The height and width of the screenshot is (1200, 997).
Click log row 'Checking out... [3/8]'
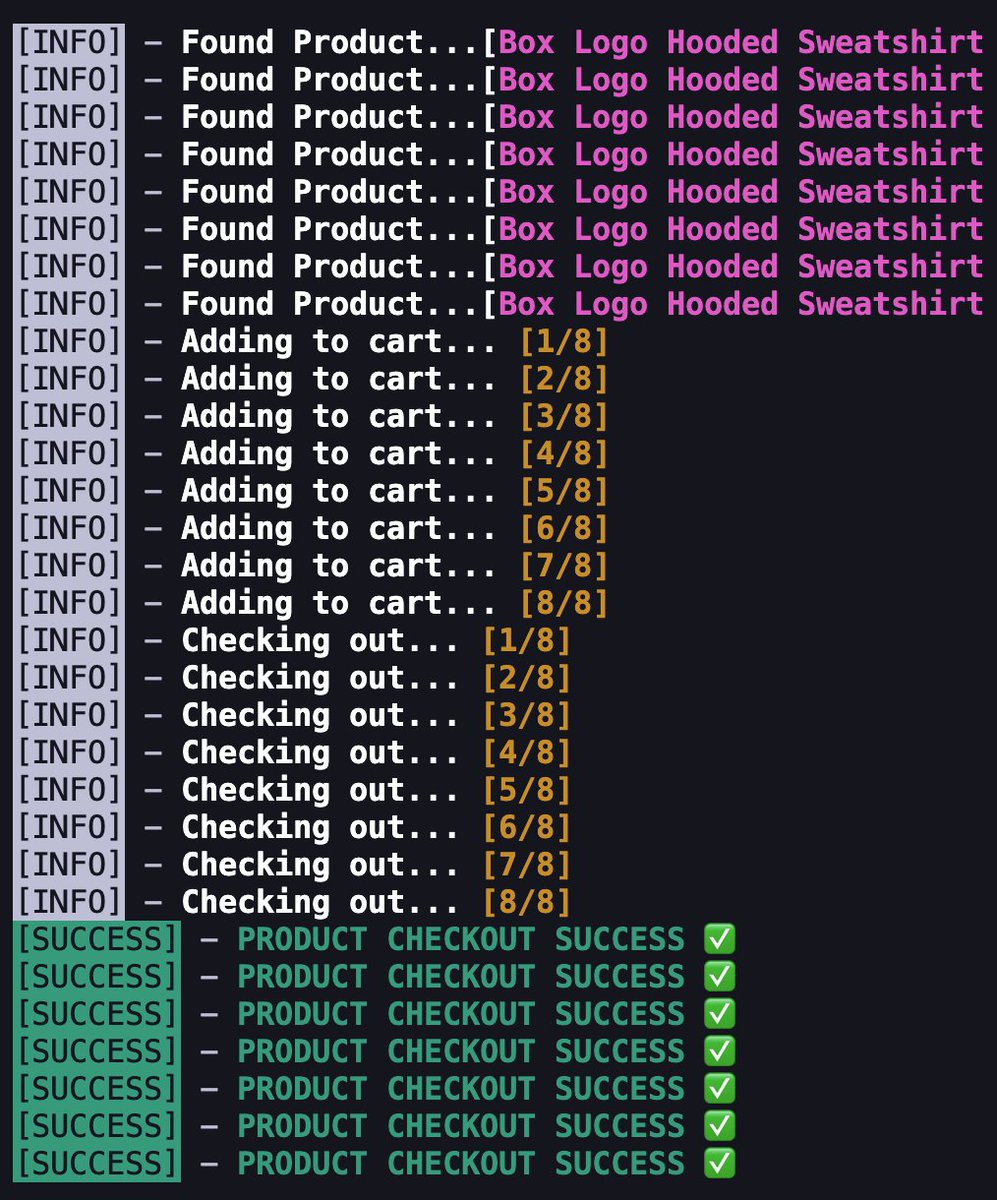coord(292,715)
